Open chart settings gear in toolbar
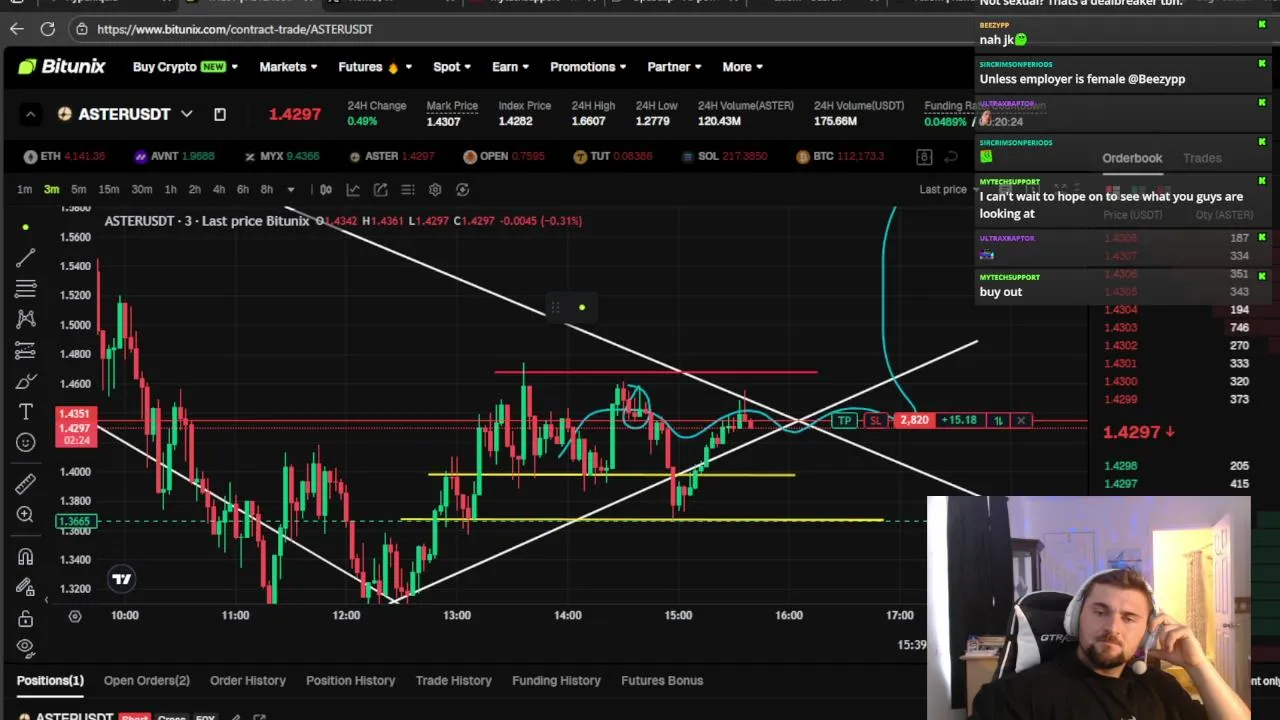 point(435,189)
